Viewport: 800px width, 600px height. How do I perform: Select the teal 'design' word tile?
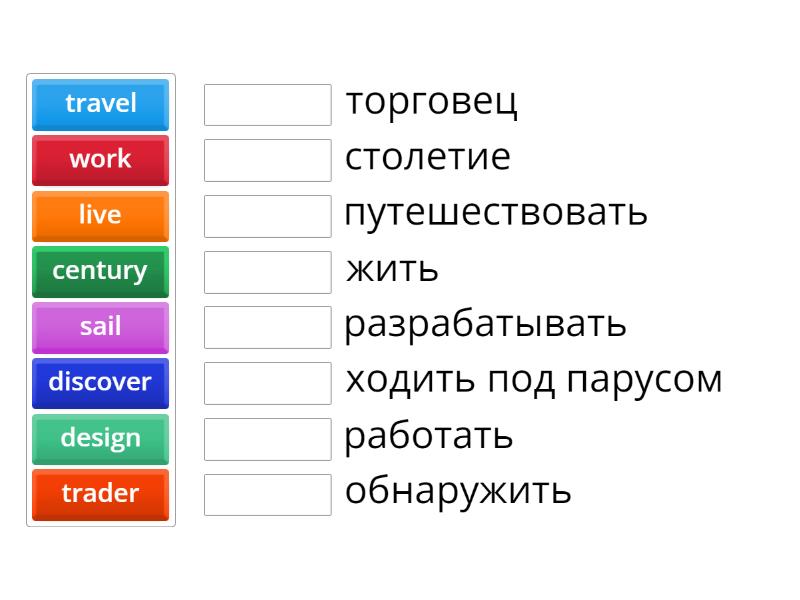pos(100,439)
